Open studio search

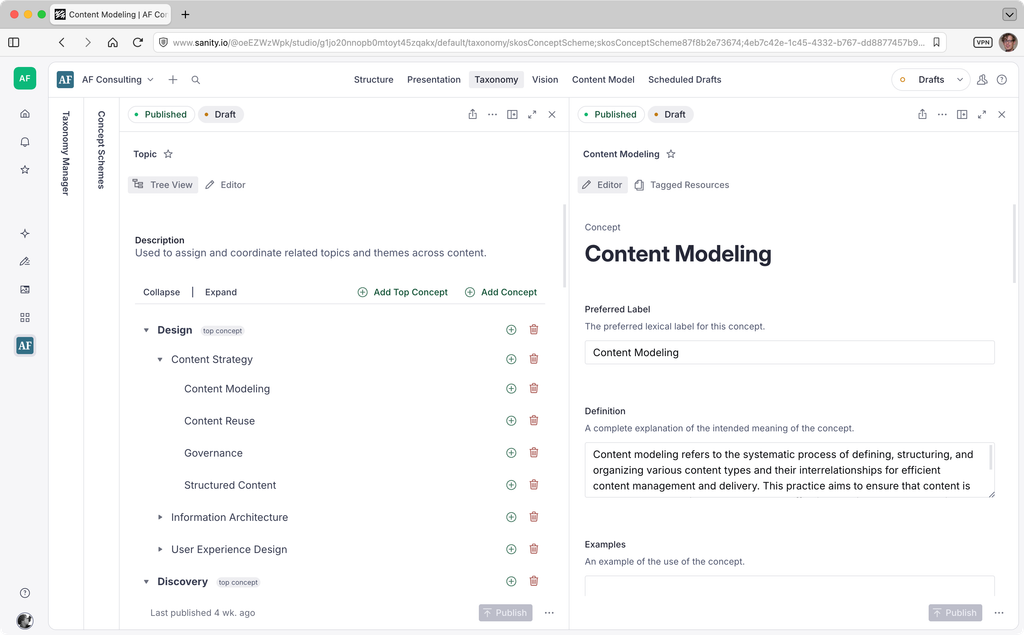coord(195,80)
